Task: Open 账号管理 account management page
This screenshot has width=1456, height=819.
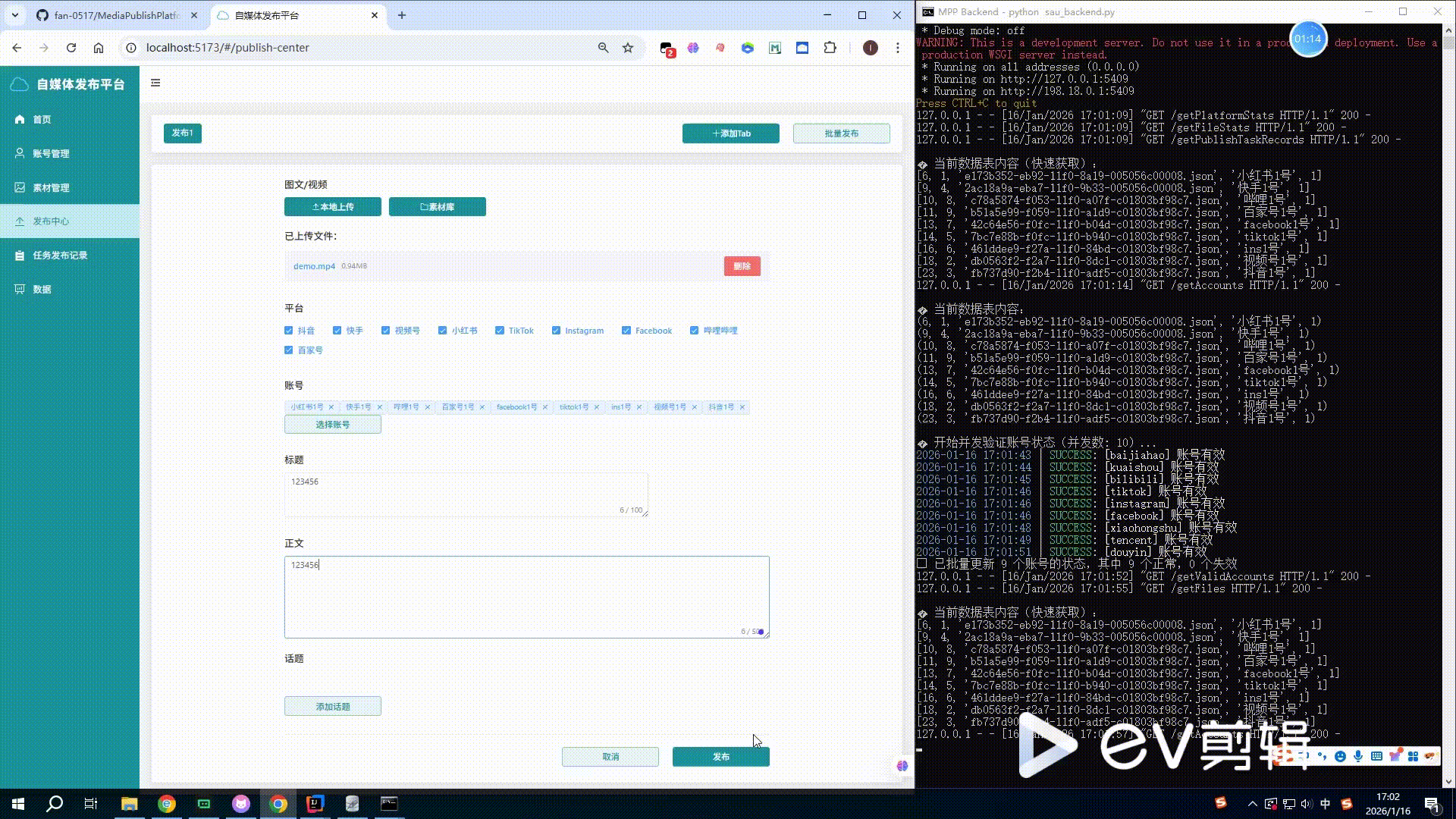Action: [50, 154]
